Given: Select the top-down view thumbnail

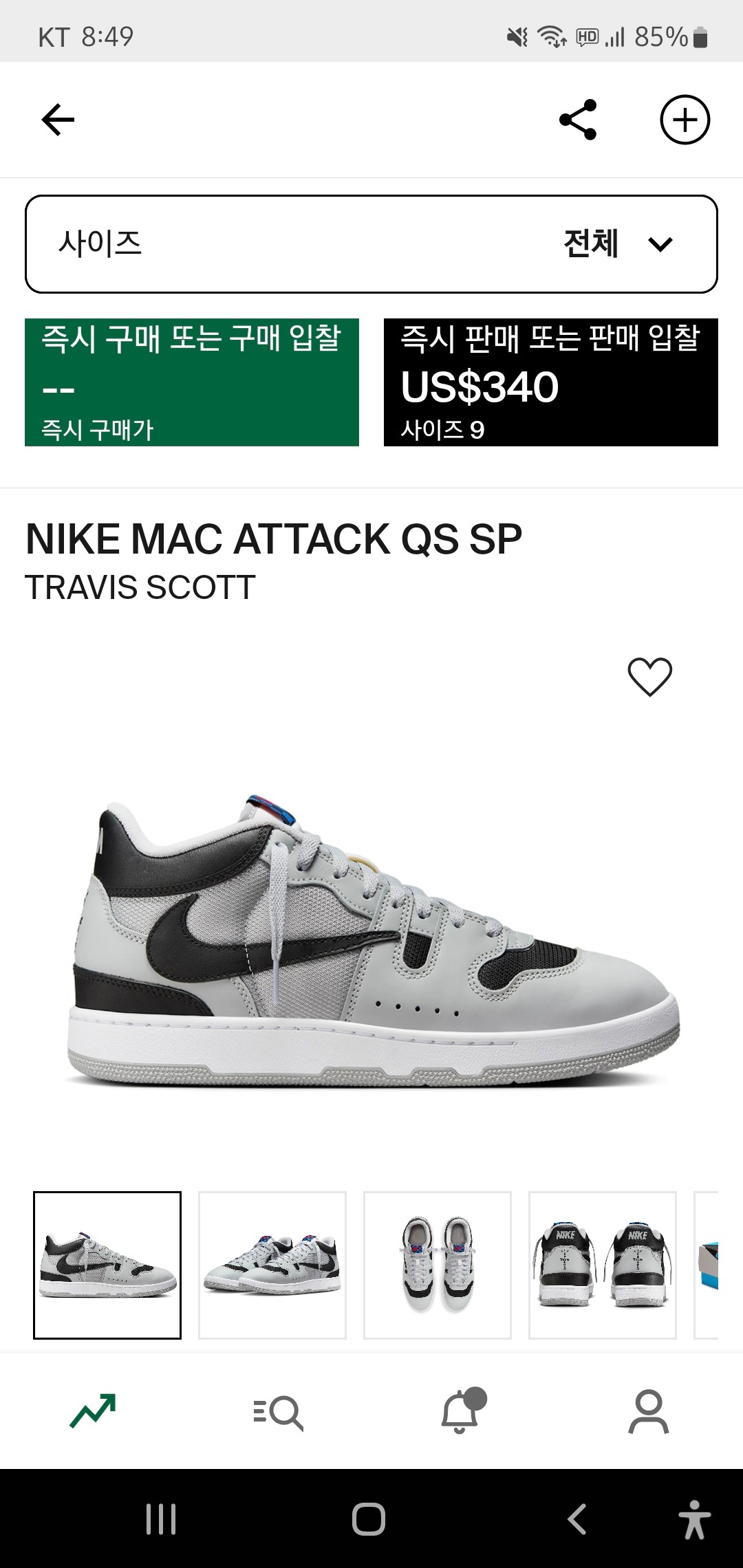Looking at the screenshot, I should click(x=438, y=1265).
